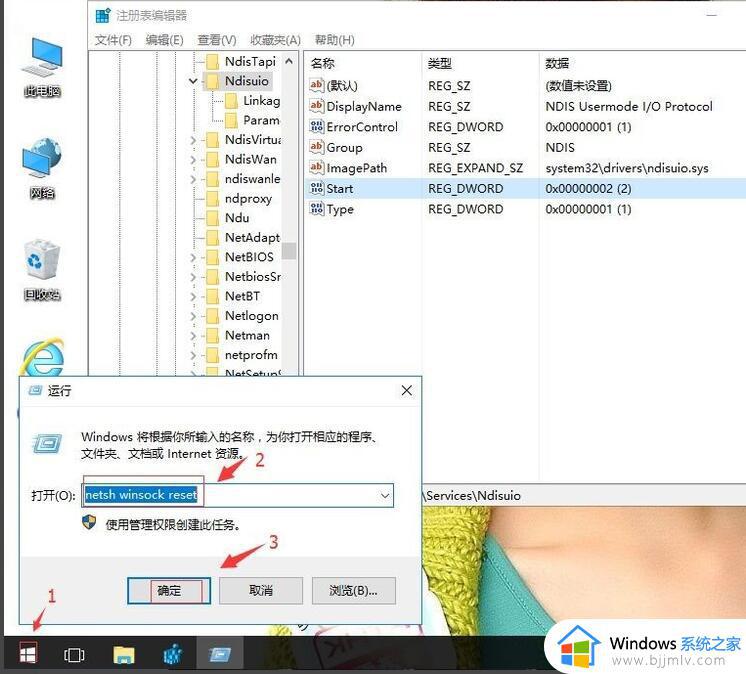Open the 帮助(H) menu
The image size is (746, 674).
click(x=334, y=40)
